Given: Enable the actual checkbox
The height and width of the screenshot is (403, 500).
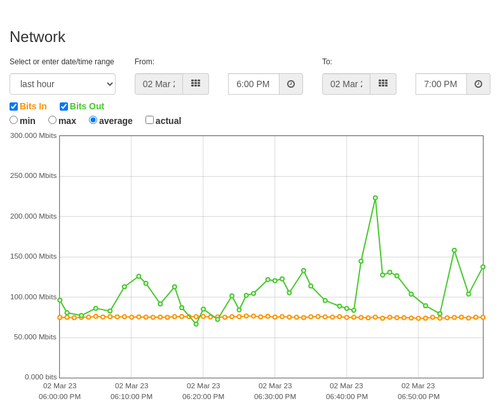Looking at the screenshot, I should click(149, 120).
